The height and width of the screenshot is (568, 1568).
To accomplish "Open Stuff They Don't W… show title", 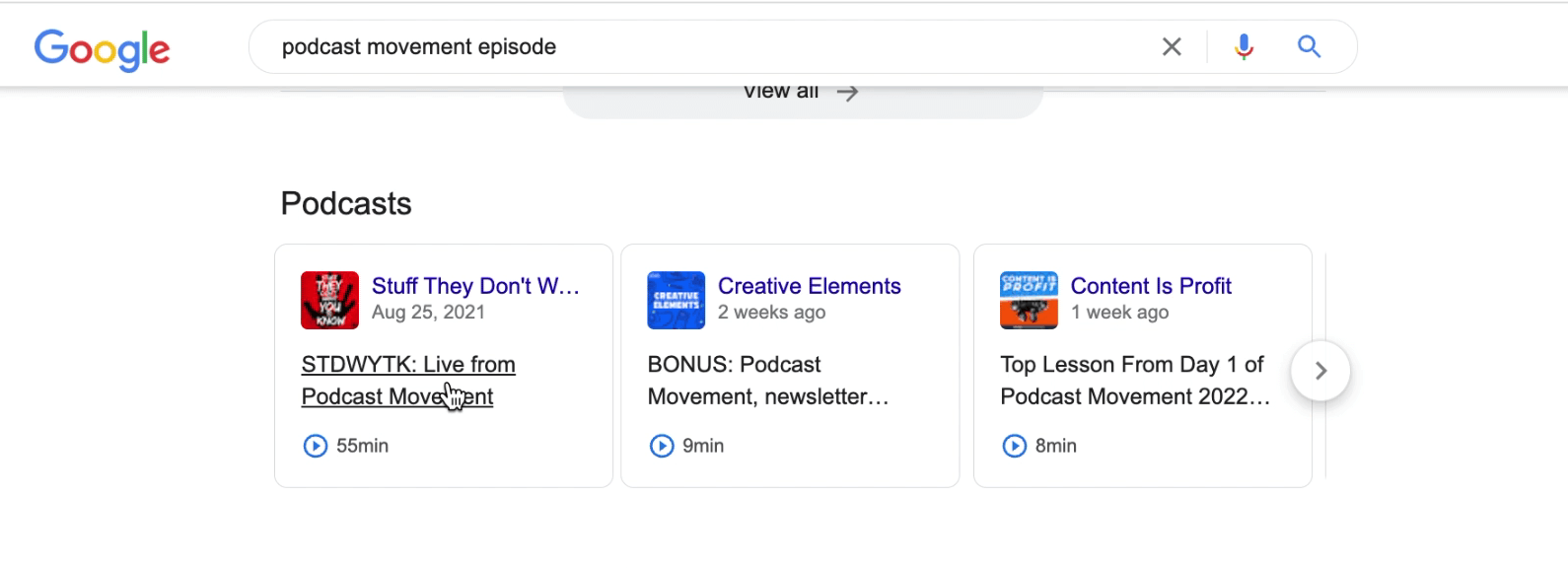I will click(475, 286).
